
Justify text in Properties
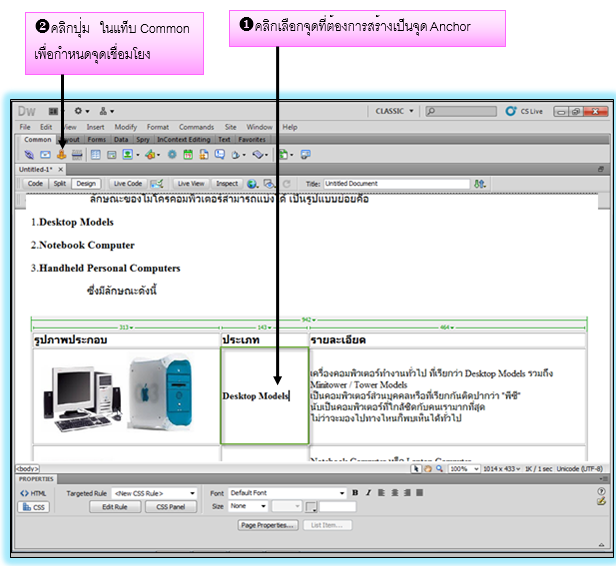click(420, 493)
